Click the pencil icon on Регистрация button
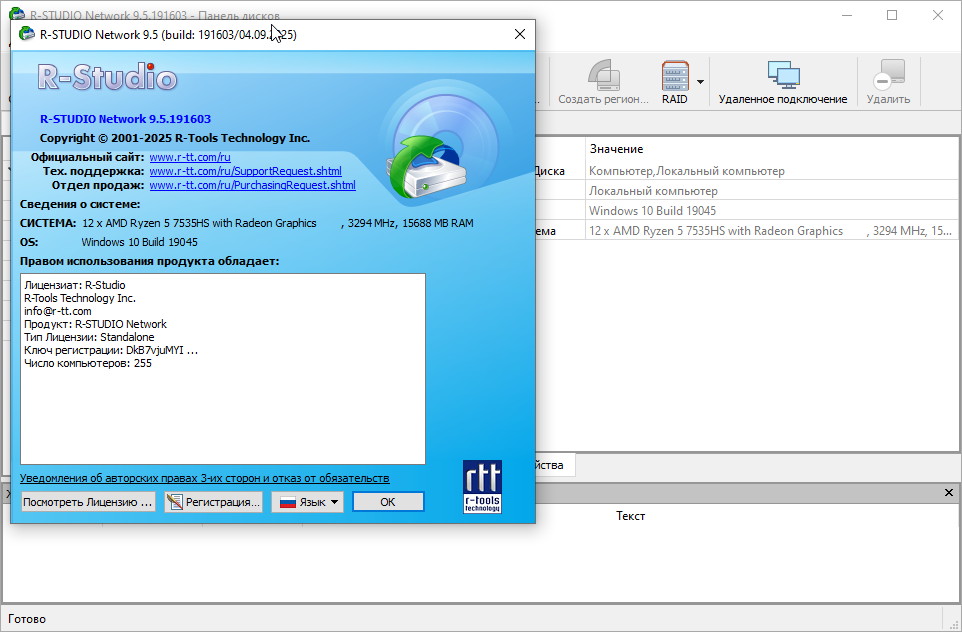Image resolution: width=962 pixels, height=632 pixels. [175, 502]
